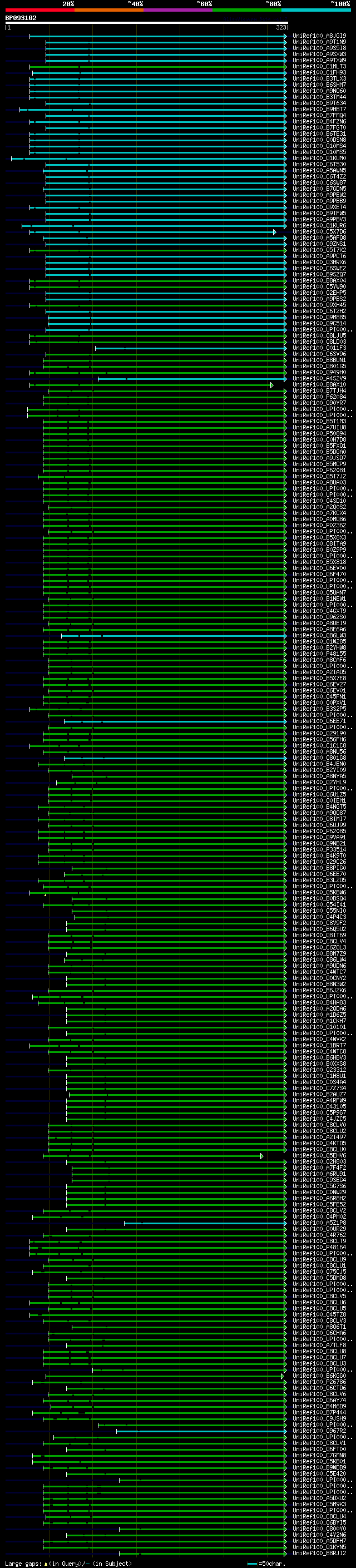Select label UniRef100_Q967R2

(319, 1431)
